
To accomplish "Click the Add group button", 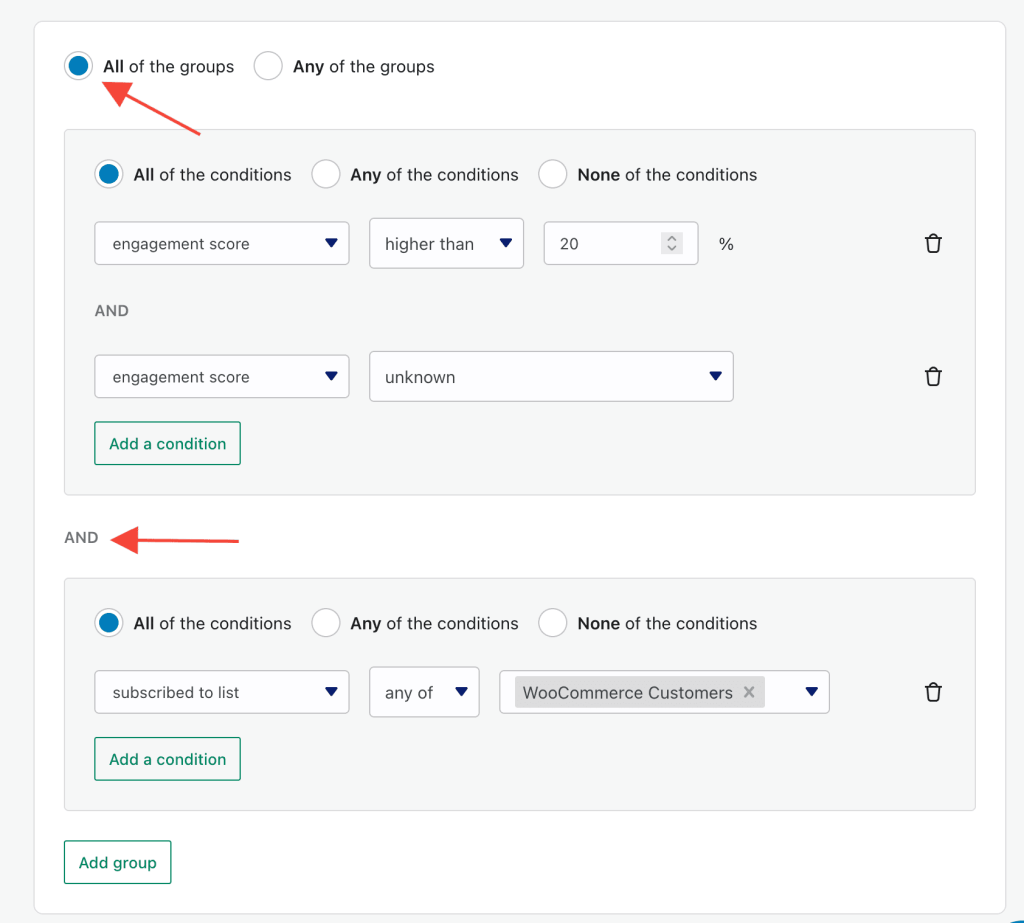I will point(118,862).
